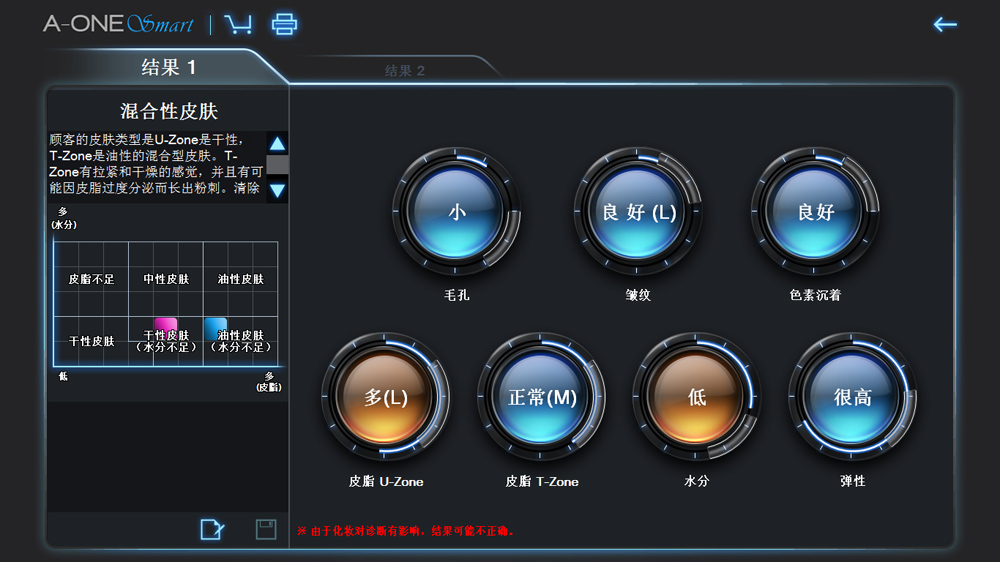The height and width of the screenshot is (562, 1000).
Task: Click the save floppy disk icon
Action: [x=266, y=530]
